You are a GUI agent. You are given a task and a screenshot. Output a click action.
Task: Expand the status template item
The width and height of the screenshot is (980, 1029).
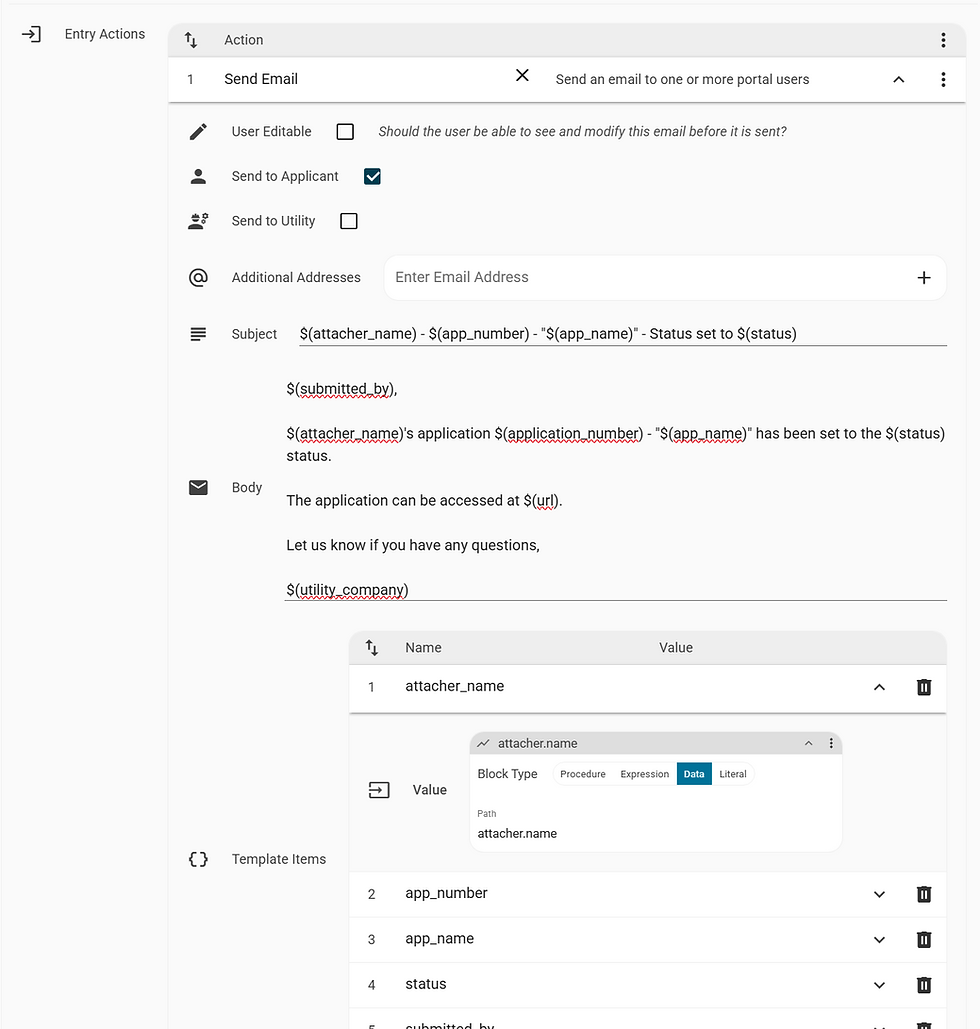(880, 985)
